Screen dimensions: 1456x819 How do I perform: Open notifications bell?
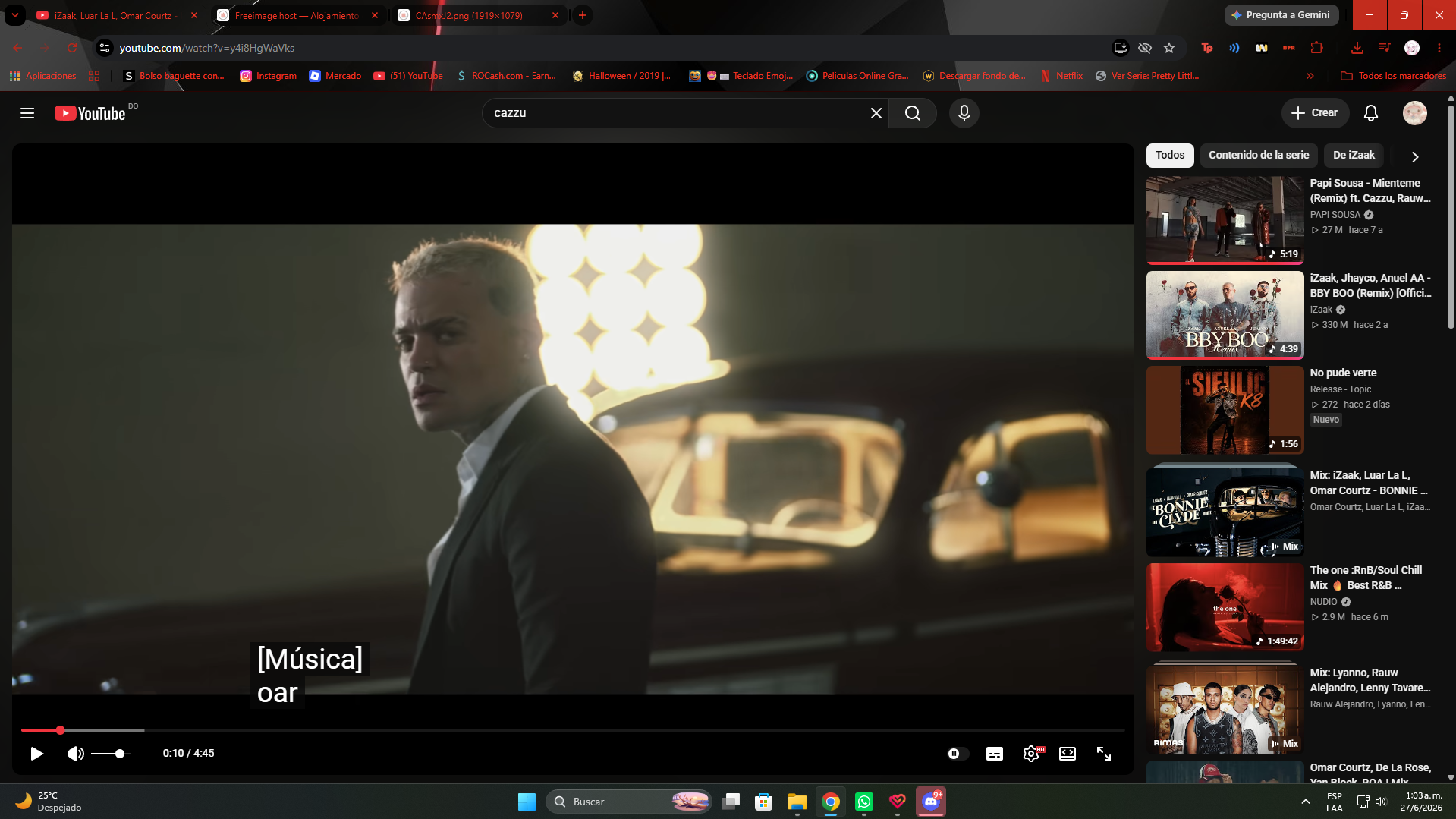(1371, 113)
